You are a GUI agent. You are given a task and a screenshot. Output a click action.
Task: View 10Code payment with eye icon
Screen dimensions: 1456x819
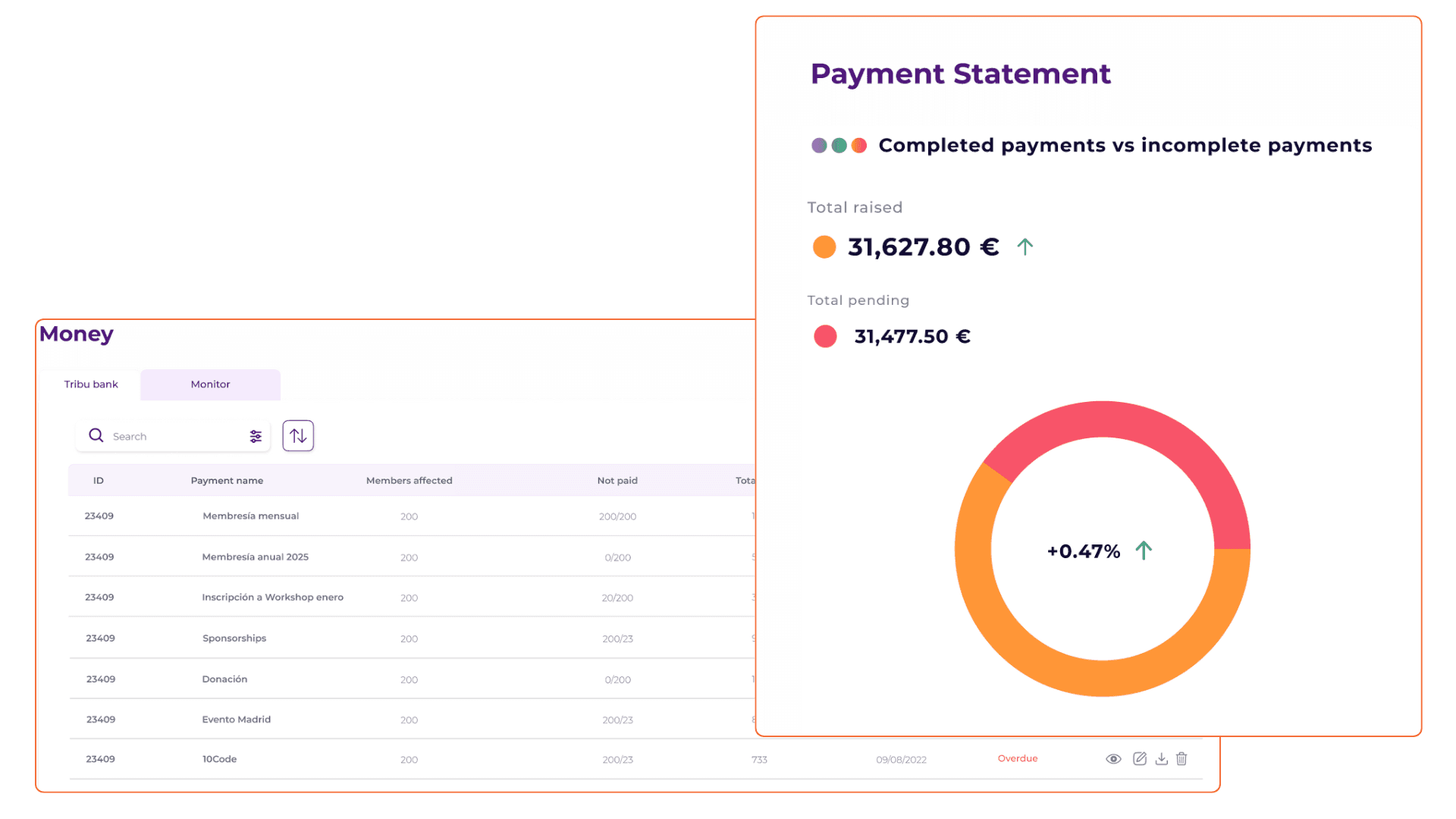tap(1113, 759)
